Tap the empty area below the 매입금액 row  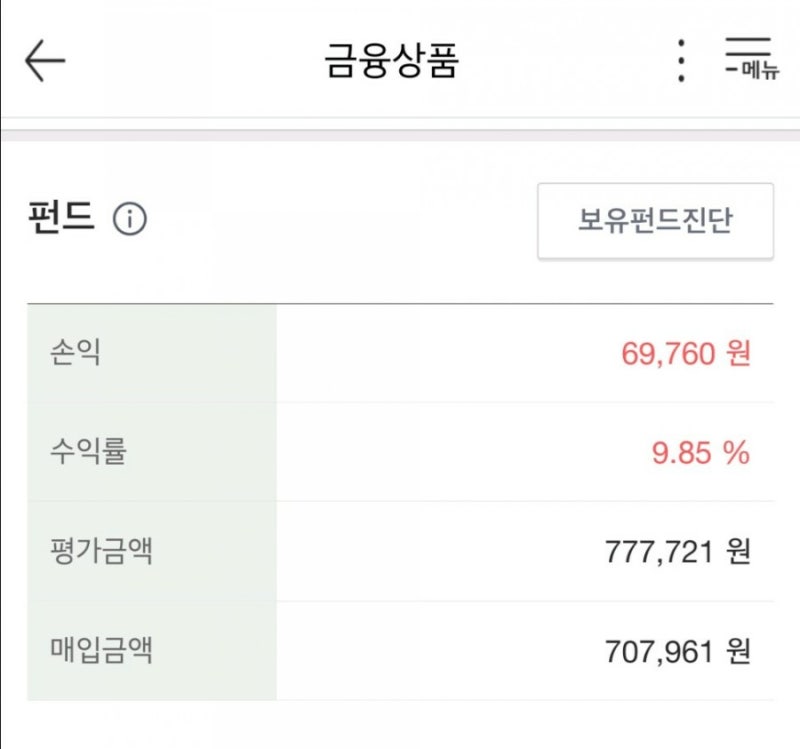[400, 725]
